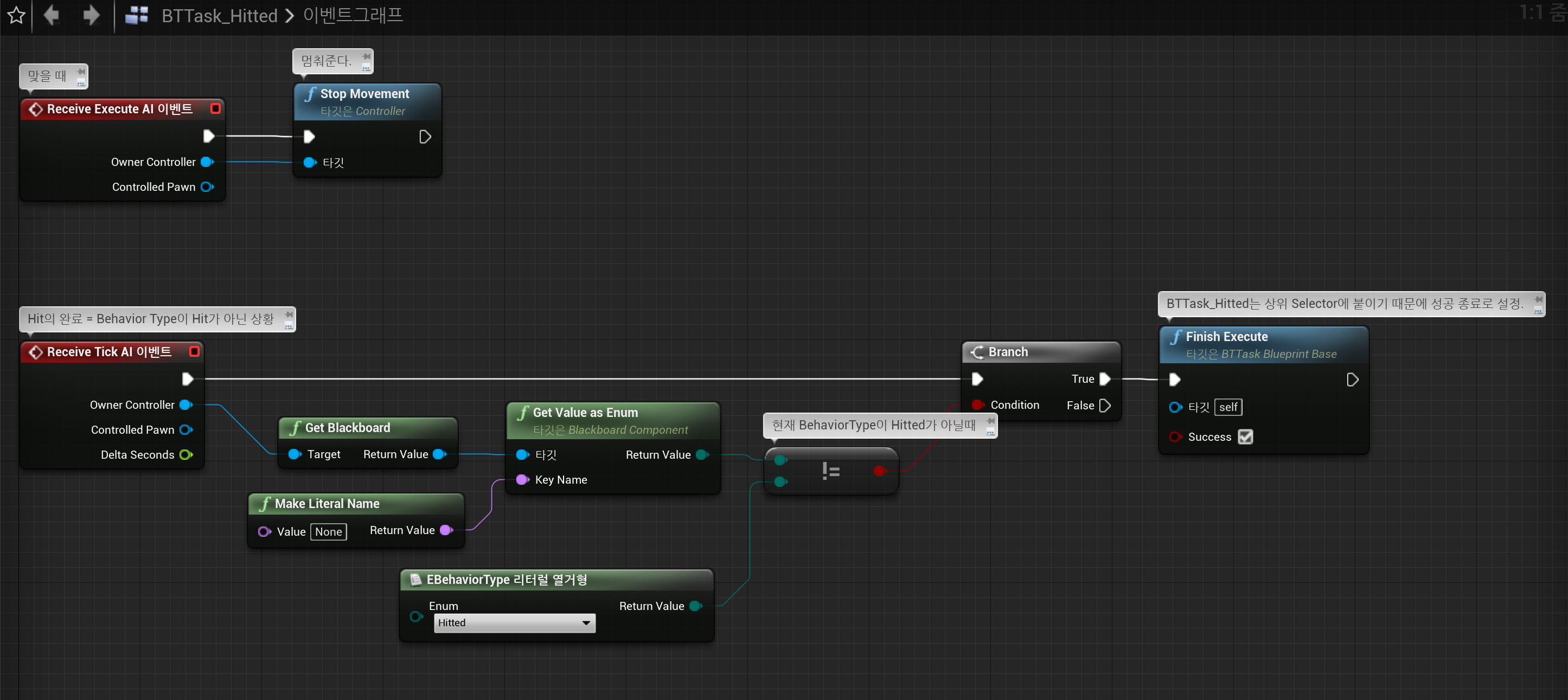Click the Stop Movement node title
This screenshot has height=700, width=1568.
[364, 94]
